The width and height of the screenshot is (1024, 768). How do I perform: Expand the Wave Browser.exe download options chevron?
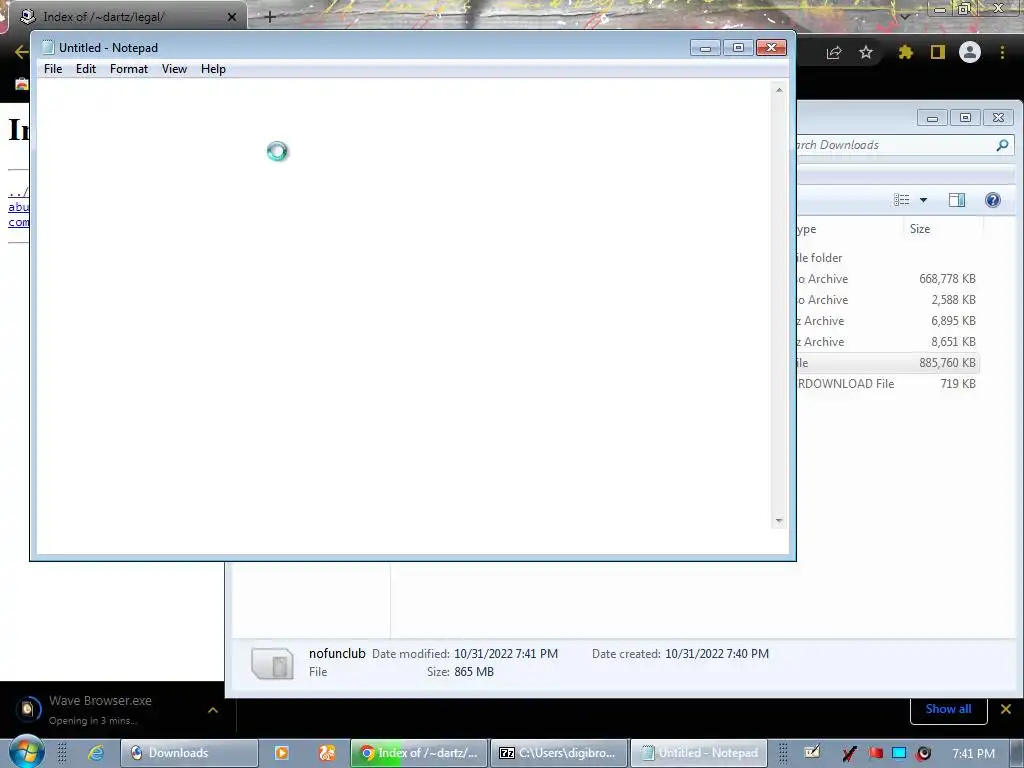[213, 710]
